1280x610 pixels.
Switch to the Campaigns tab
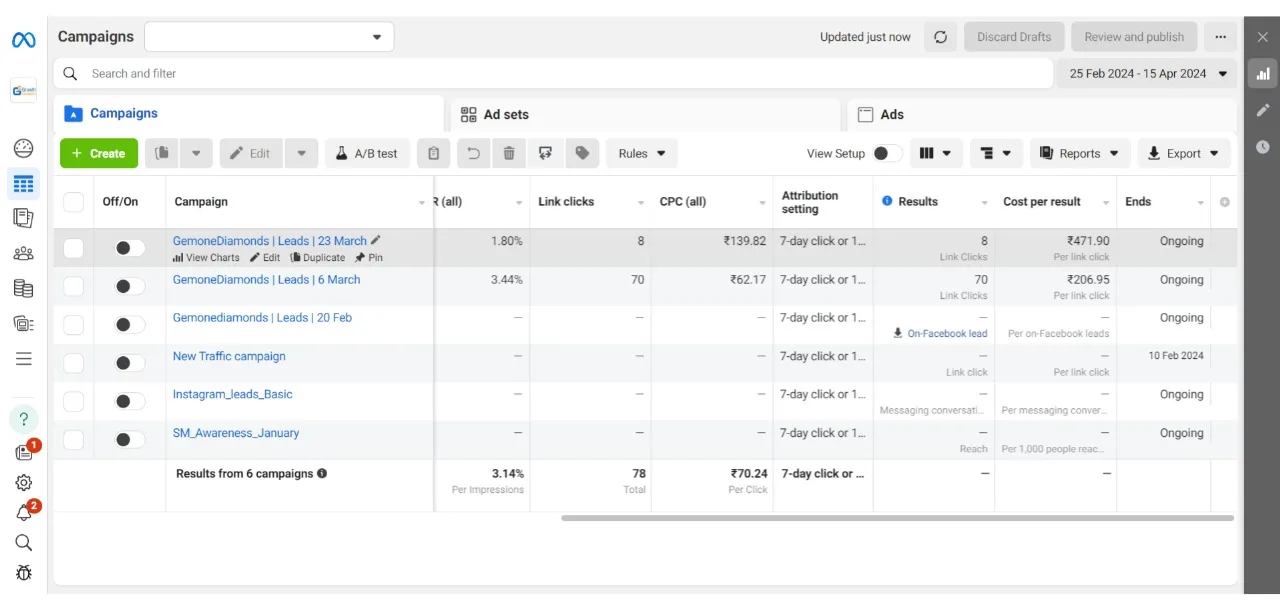click(249, 114)
